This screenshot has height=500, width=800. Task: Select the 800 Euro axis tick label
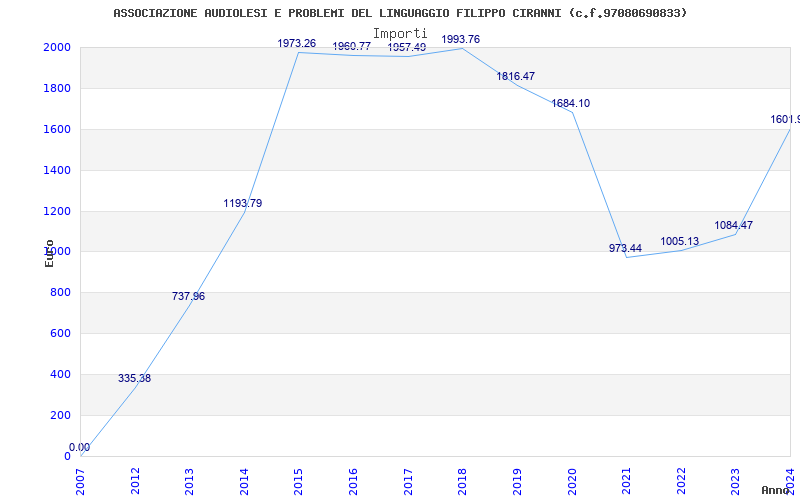pyautogui.click(x=60, y=292)
